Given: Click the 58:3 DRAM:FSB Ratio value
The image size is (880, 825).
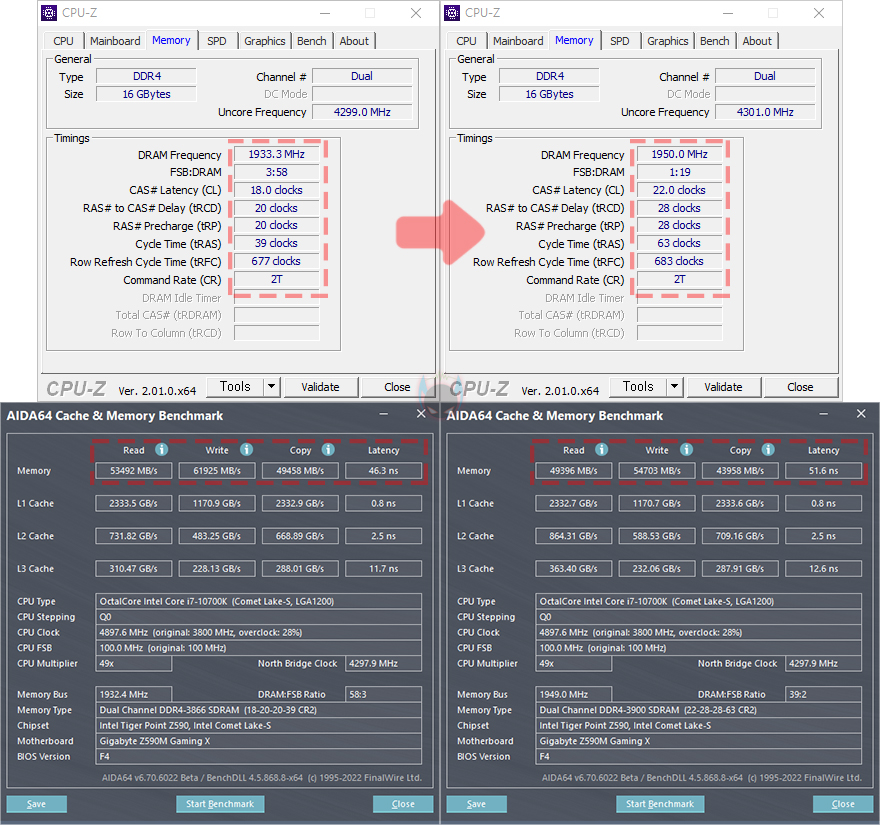Looking at the screenshot, I should (383, 694).
